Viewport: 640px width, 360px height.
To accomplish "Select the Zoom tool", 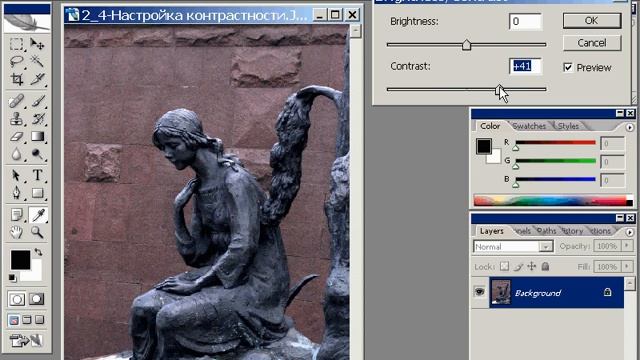I will (37, 232).
